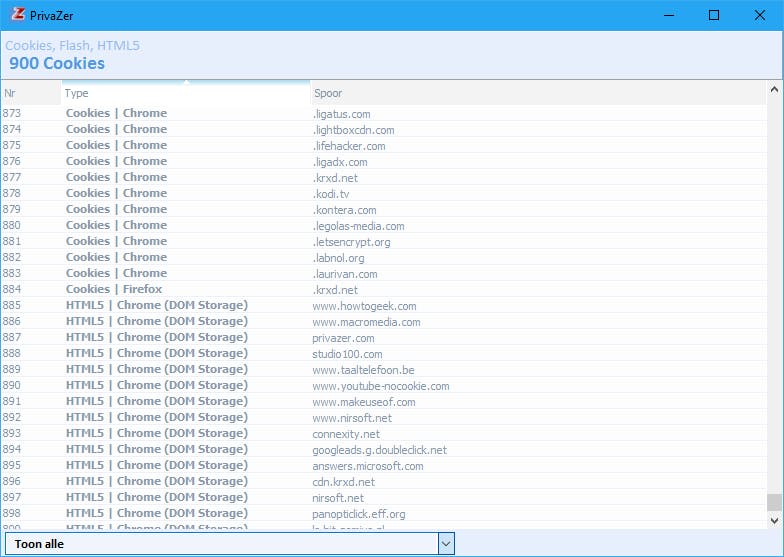The height and width of the screenshot is (557, 784).
Task: Click row number 885
Action: (12, 306)
